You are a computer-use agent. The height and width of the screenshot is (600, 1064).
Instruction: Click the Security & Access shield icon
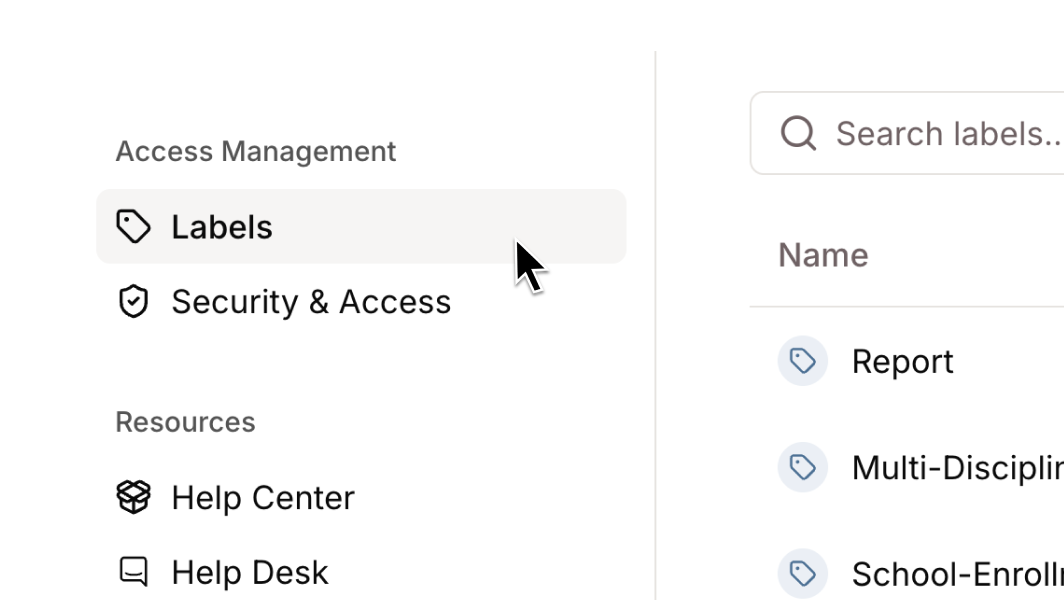click(133, 301)
